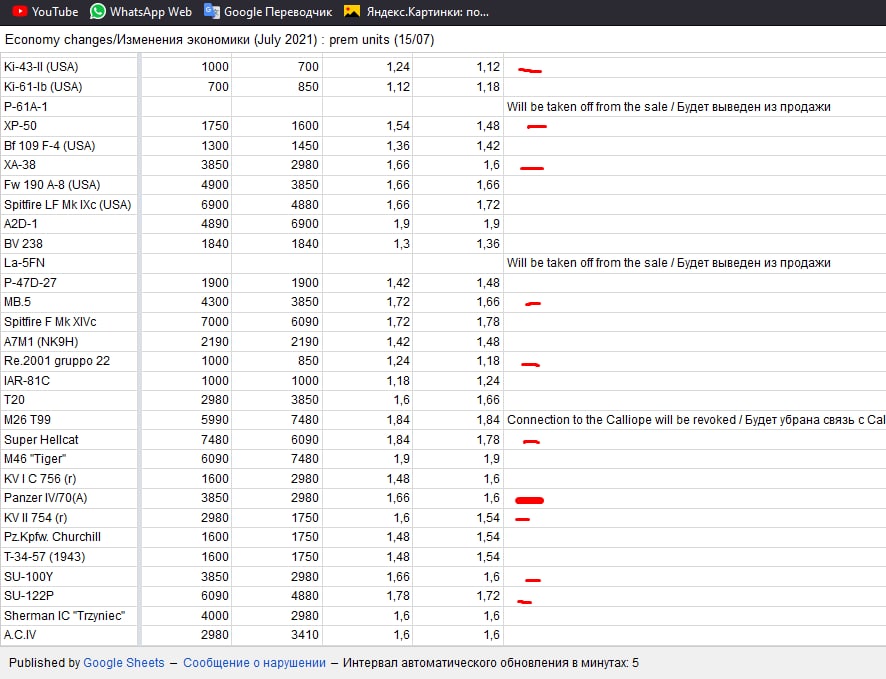The width and height of the screenshot is (886, 679).
Task: Select the BV 238 row name
Action: 23,243
